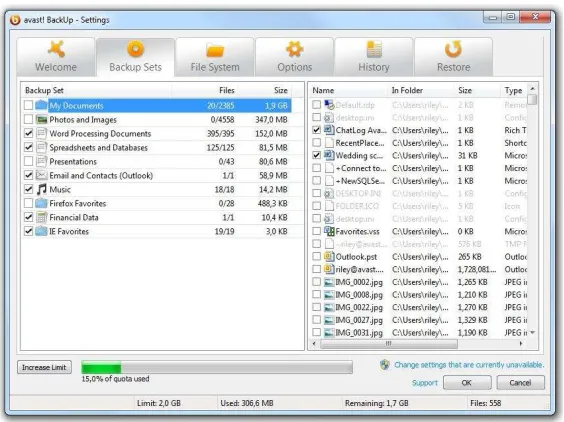This screenshot has width=564, height=422.
Task: Click the horizontal scroll right arrow
Action: coord(521,344)
